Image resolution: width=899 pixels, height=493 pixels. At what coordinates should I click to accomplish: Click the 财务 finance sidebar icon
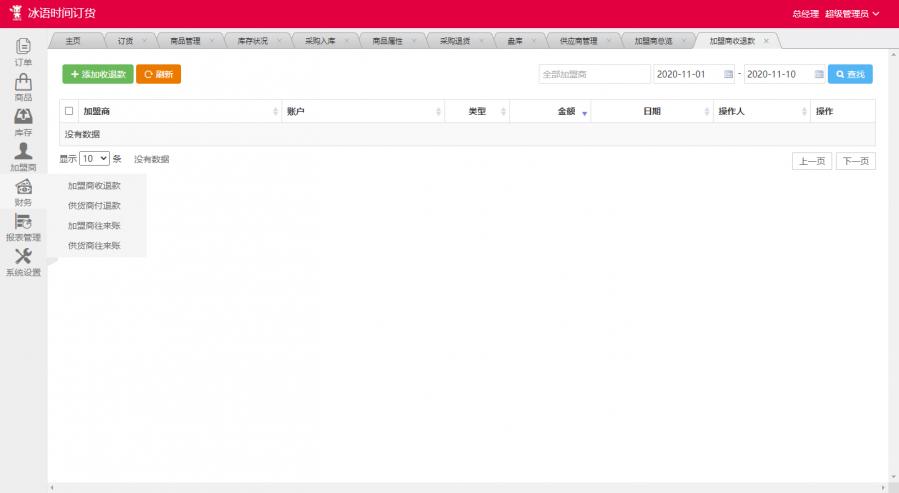pos(23,187)
